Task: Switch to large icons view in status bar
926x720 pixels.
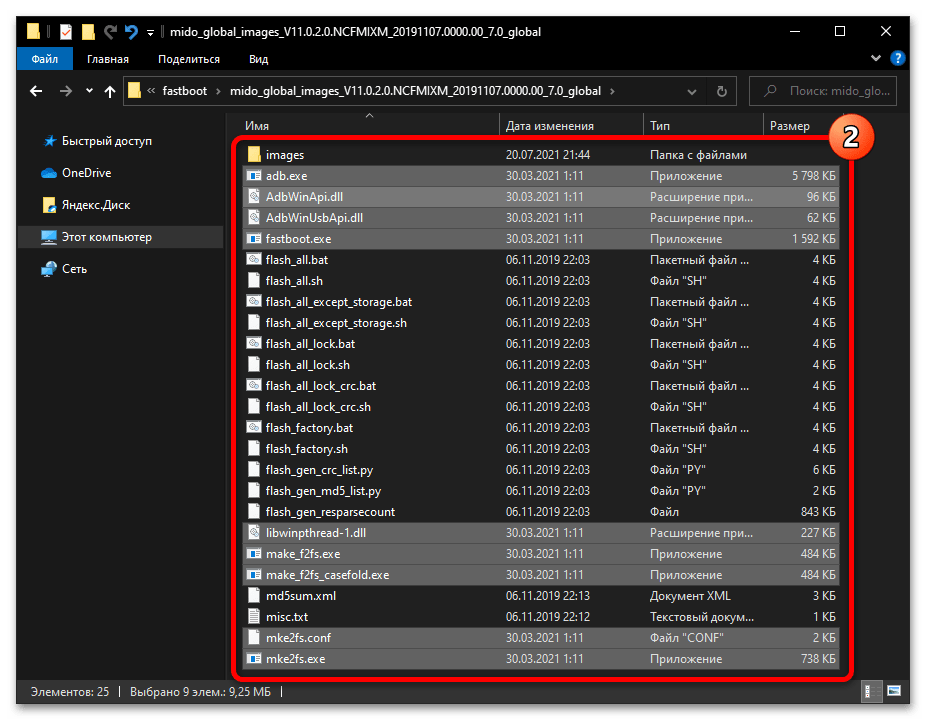Action: tap(894, 691)
